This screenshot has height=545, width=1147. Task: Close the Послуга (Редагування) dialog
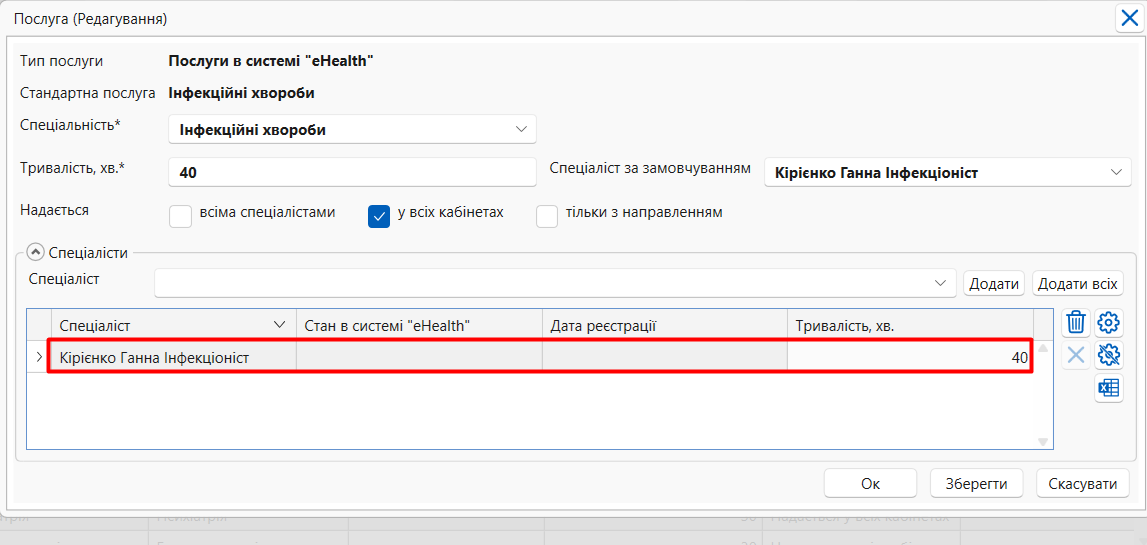(x=1127, y=18)
